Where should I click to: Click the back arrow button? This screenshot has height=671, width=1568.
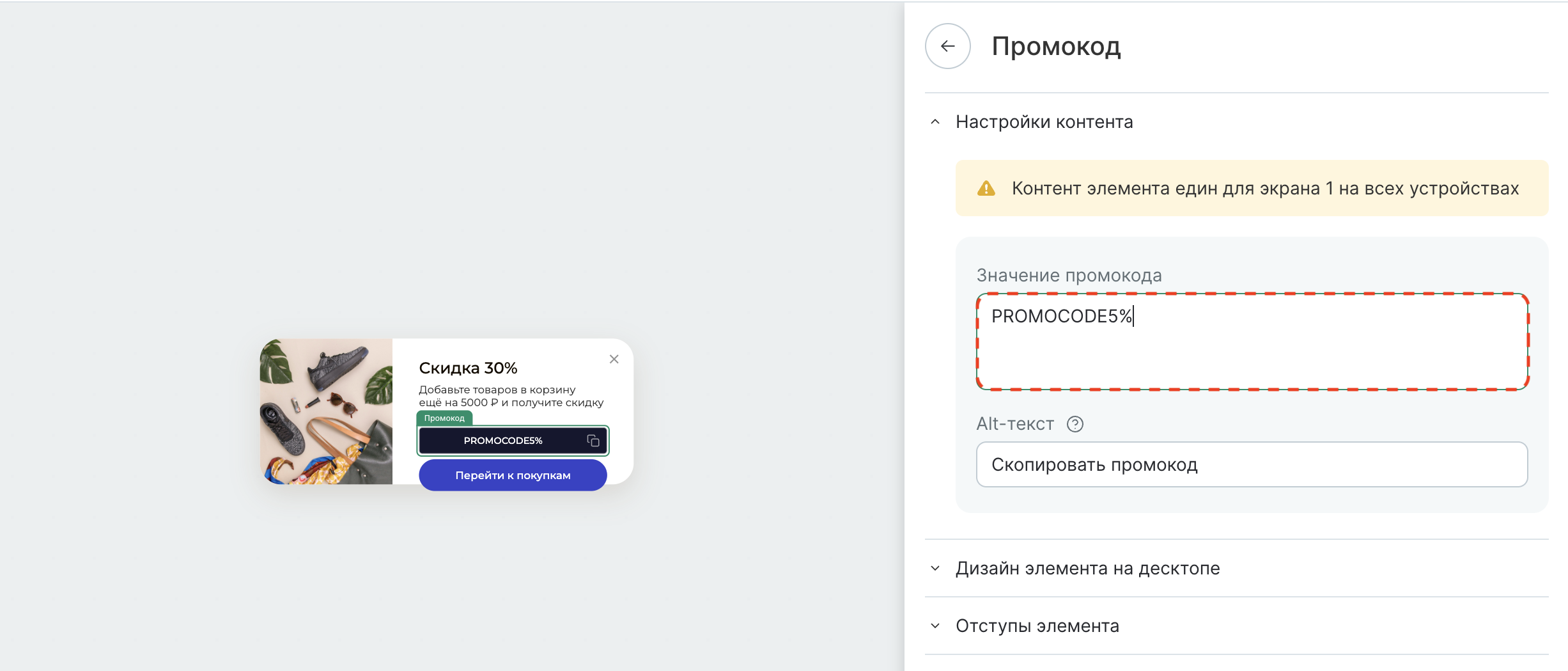947,46
